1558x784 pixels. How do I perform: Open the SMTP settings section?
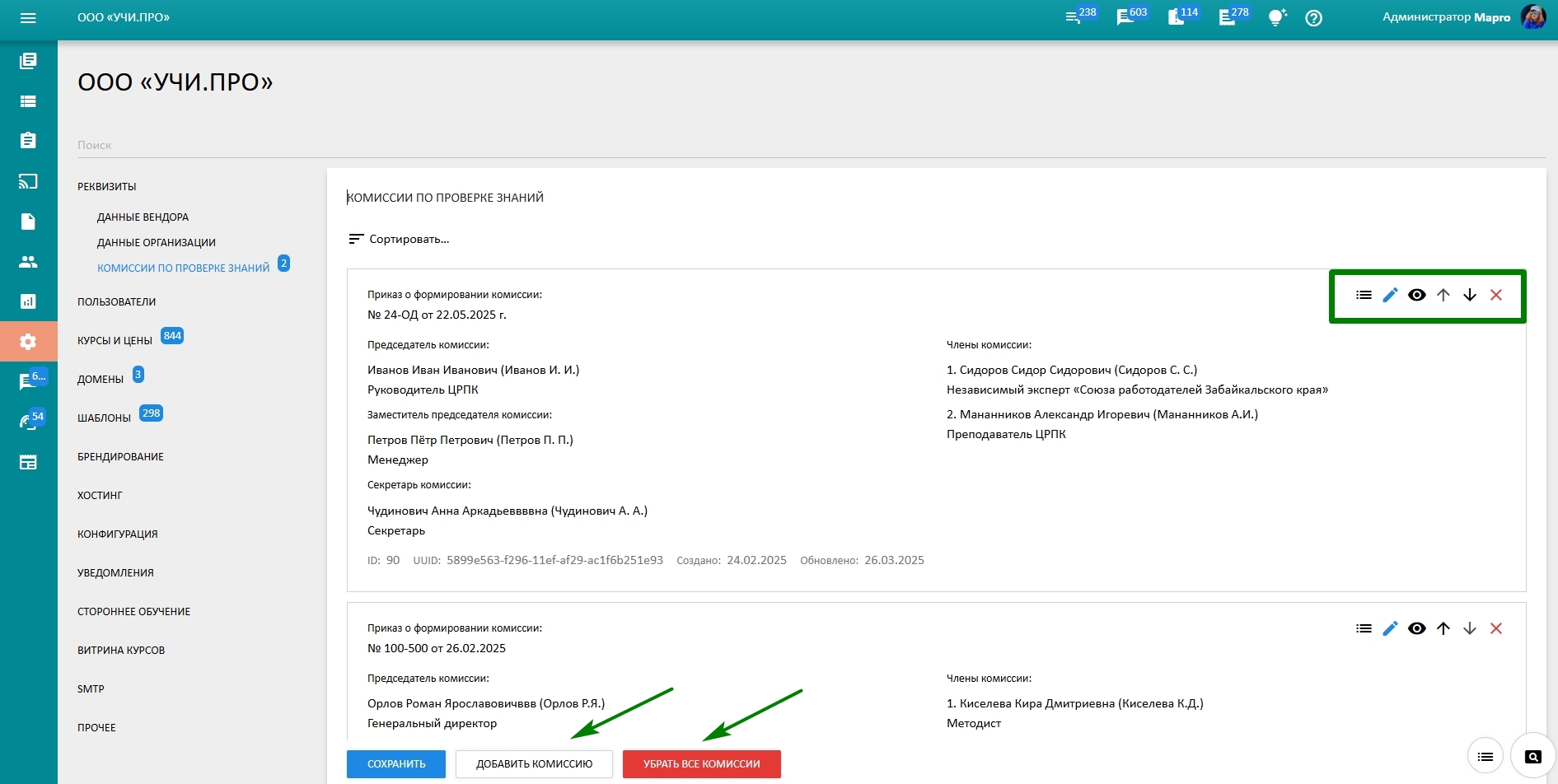click(x=91, y=689)
